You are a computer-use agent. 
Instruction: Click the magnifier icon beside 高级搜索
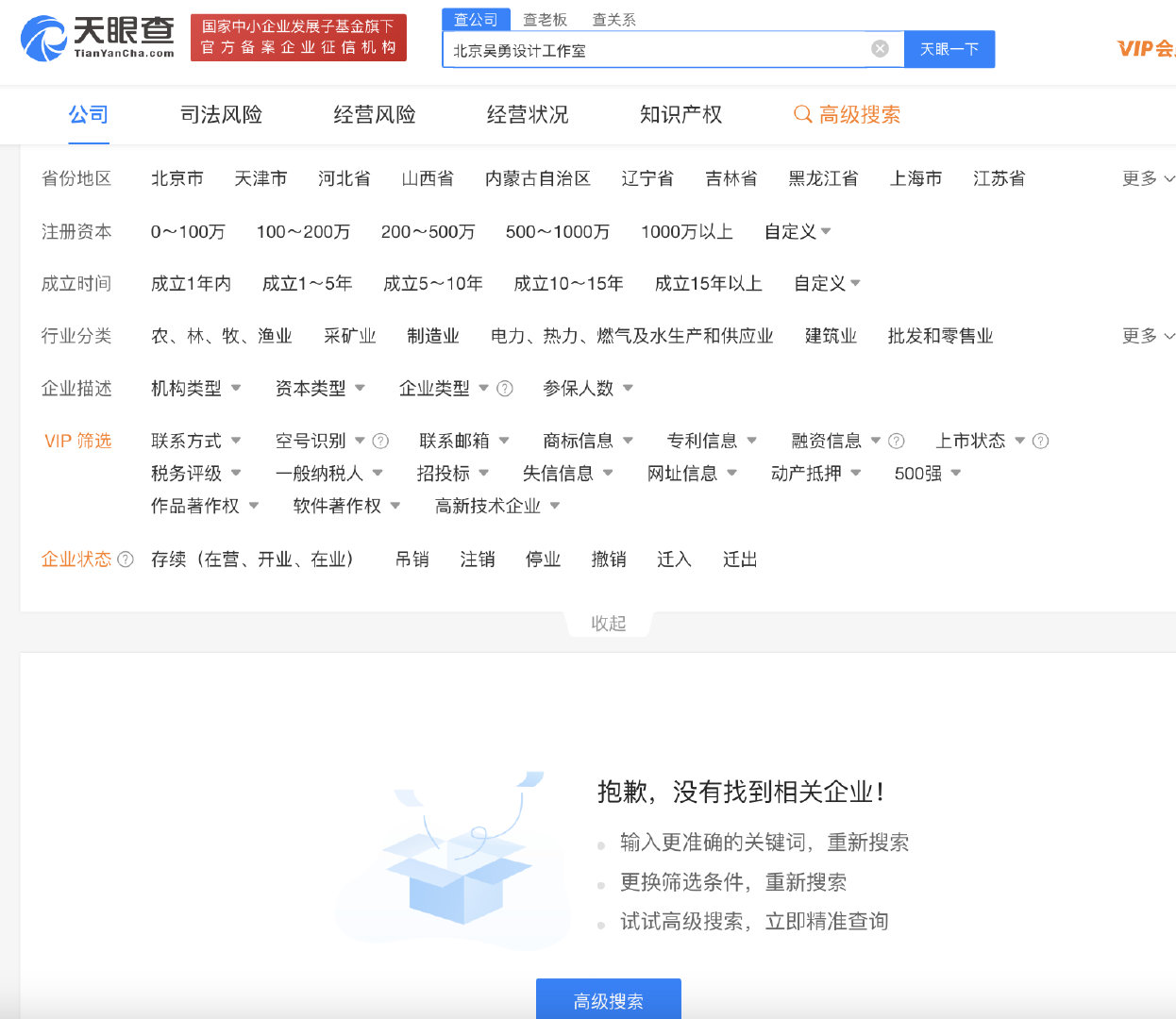coord(801,114)
